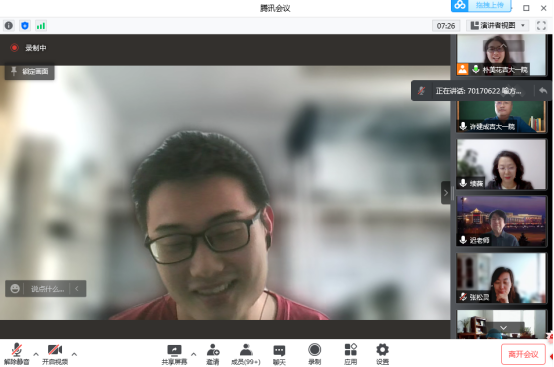Open the 邀请 invite icon
554x367 pixels.
[x=213, y=354]
